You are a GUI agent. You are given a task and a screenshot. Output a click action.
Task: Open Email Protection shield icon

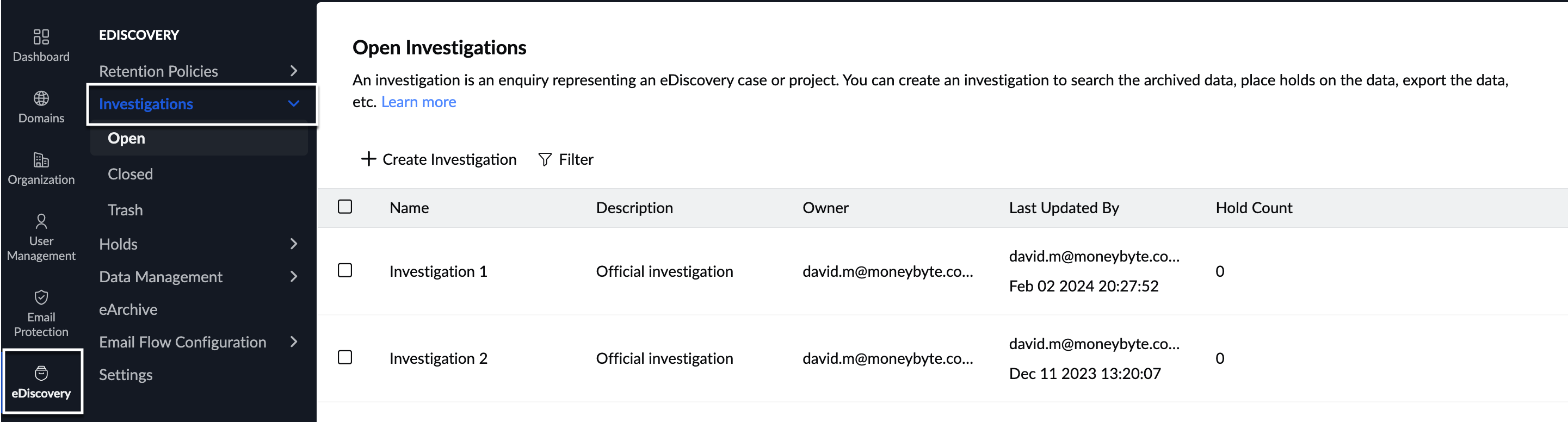[x=41, y=297]
